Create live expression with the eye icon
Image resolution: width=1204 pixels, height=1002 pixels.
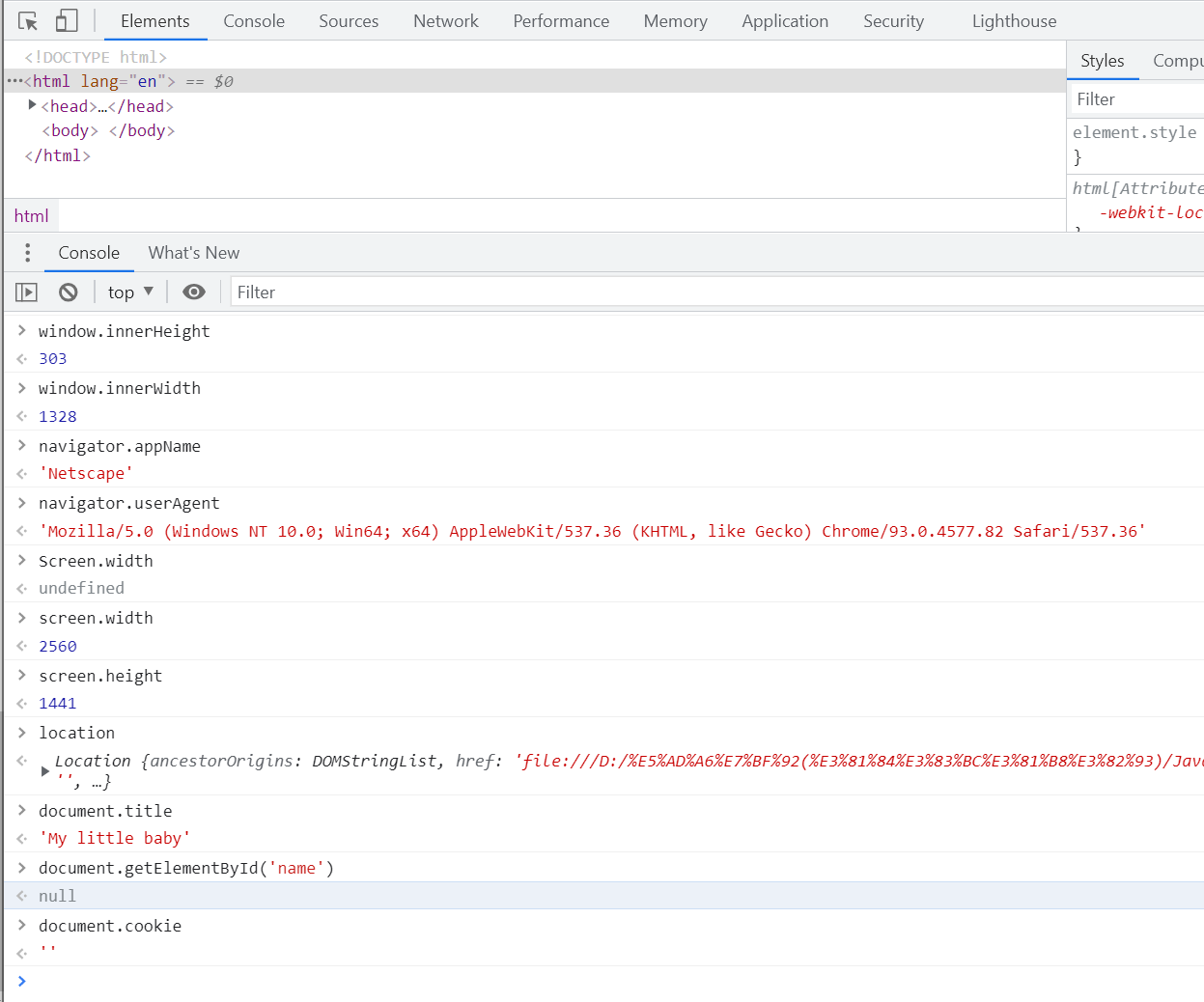click(194, 292)
